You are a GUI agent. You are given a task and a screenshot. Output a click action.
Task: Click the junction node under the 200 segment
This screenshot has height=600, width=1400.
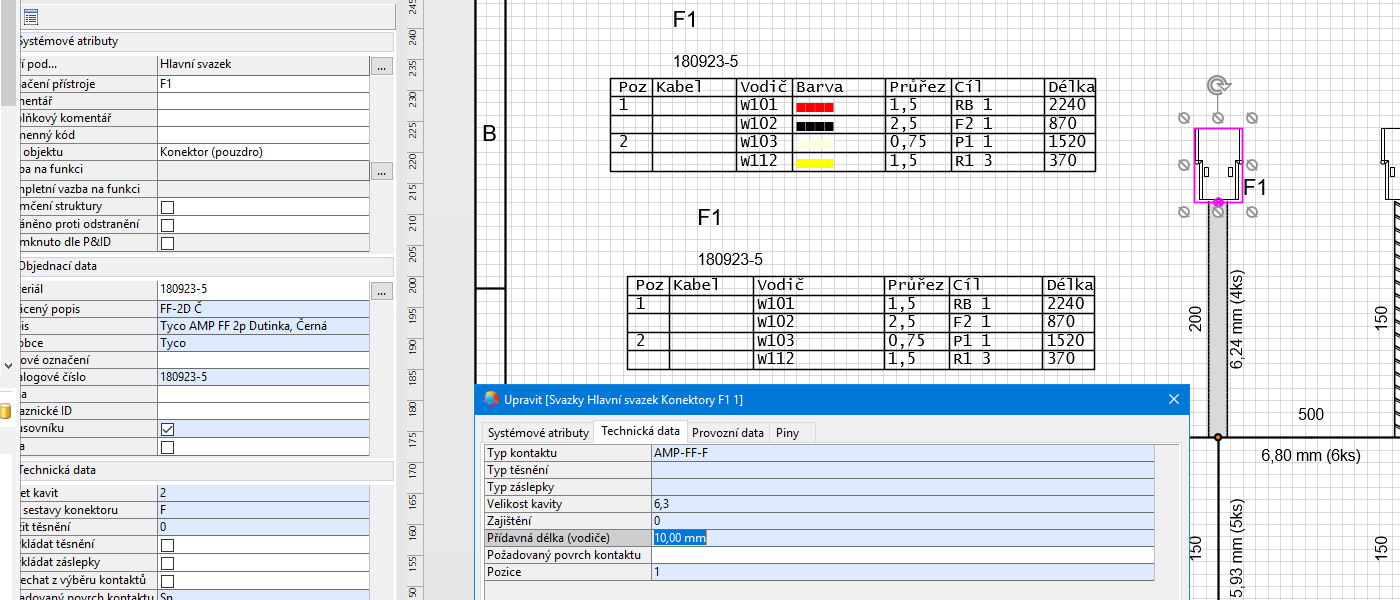click(1217, 437)
